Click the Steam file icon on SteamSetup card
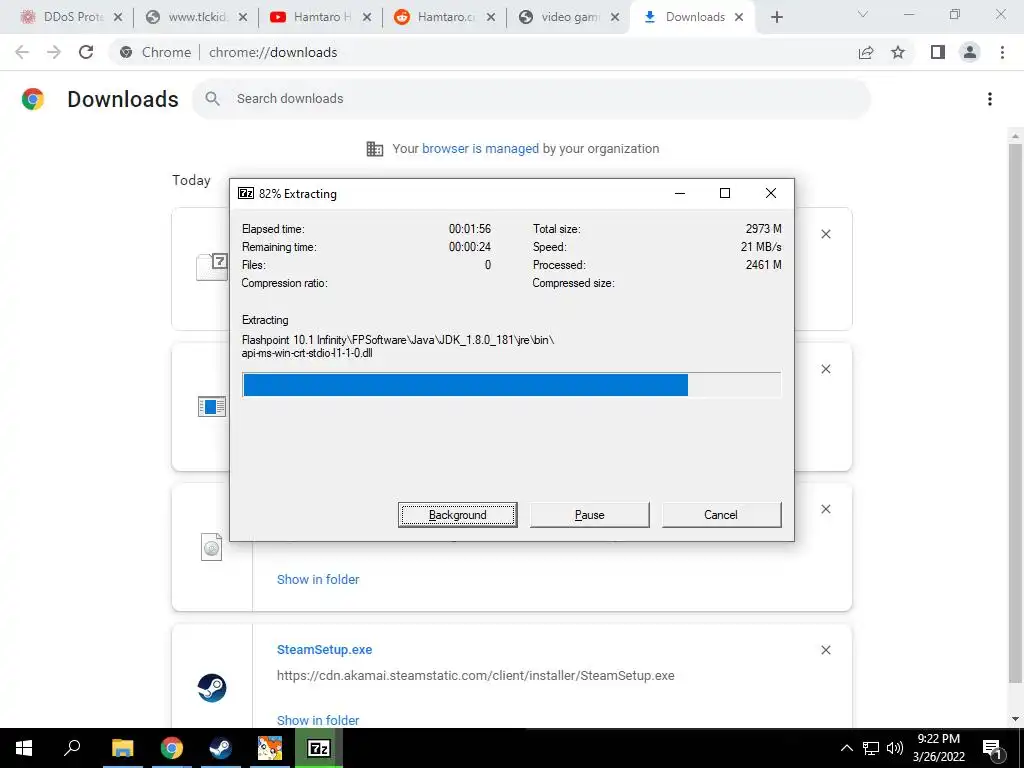The image size is (1024, 768). coord(212,688)
